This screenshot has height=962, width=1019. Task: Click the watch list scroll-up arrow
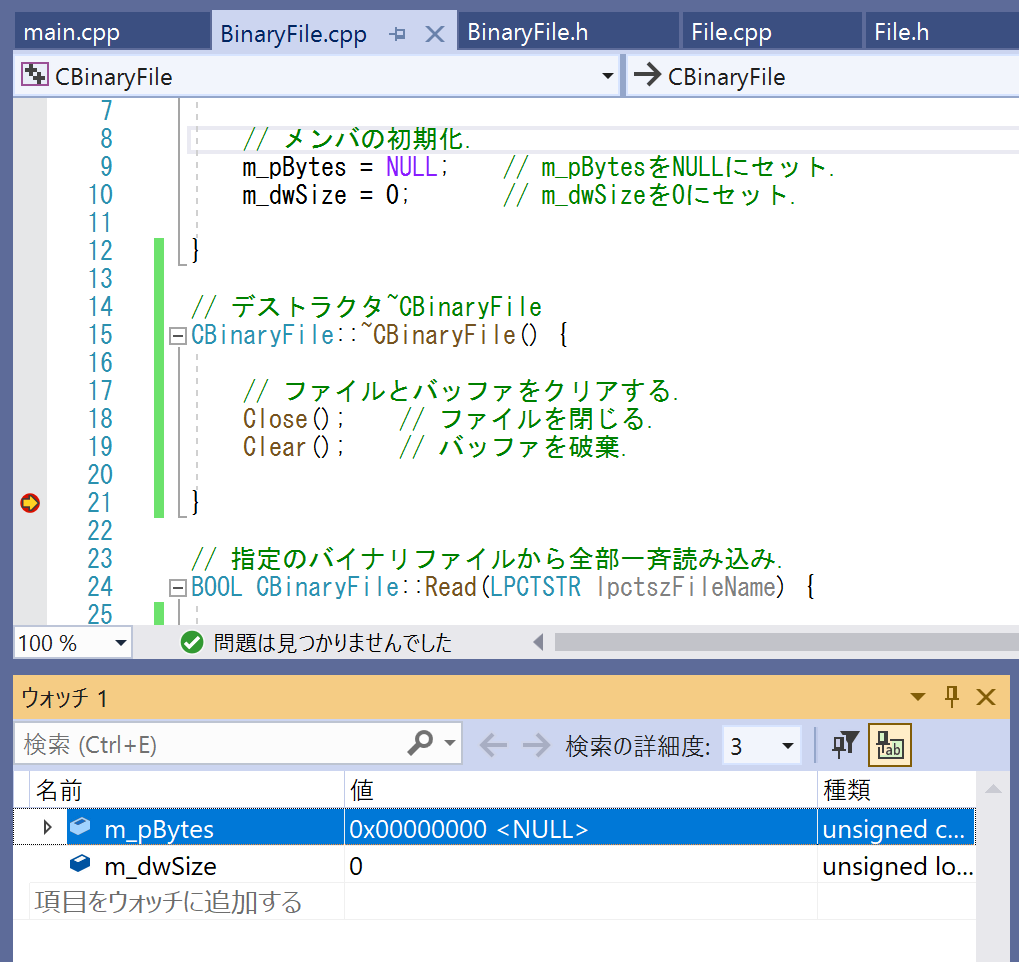[992, 789]
